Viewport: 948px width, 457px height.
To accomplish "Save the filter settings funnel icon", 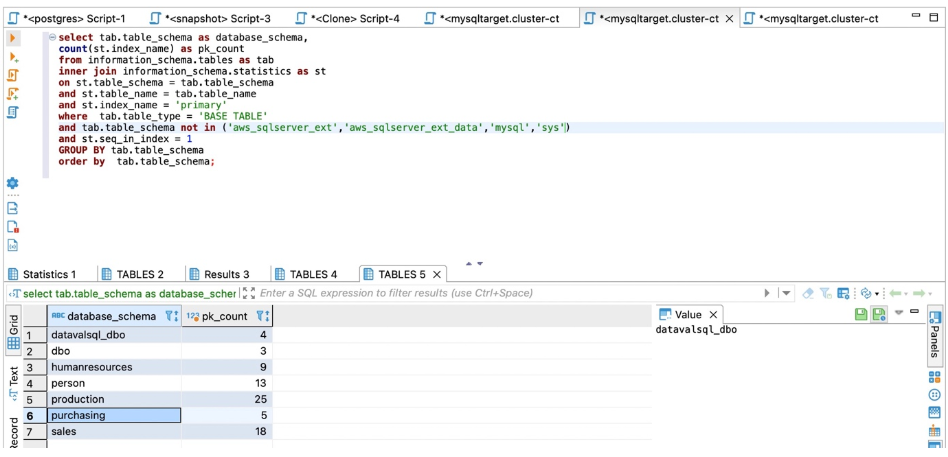I will 826,293.
